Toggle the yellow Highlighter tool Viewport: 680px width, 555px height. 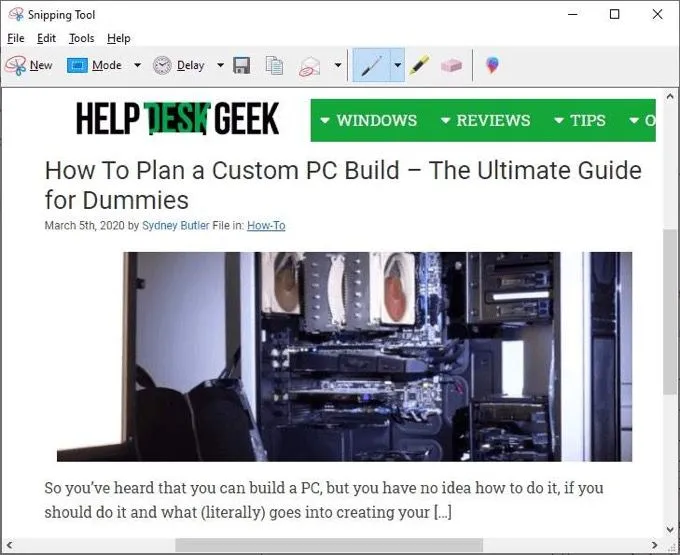click(x=419, y=66)
